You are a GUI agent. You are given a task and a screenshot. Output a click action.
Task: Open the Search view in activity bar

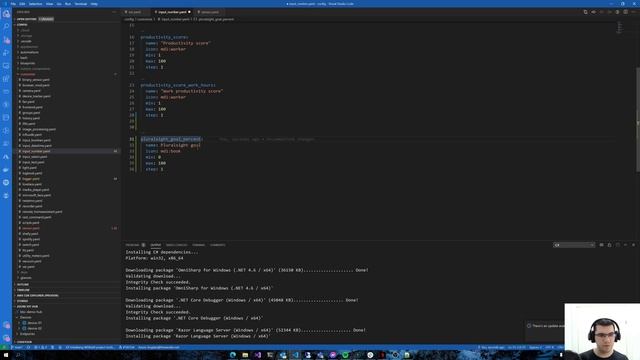(x=6, y=27)
